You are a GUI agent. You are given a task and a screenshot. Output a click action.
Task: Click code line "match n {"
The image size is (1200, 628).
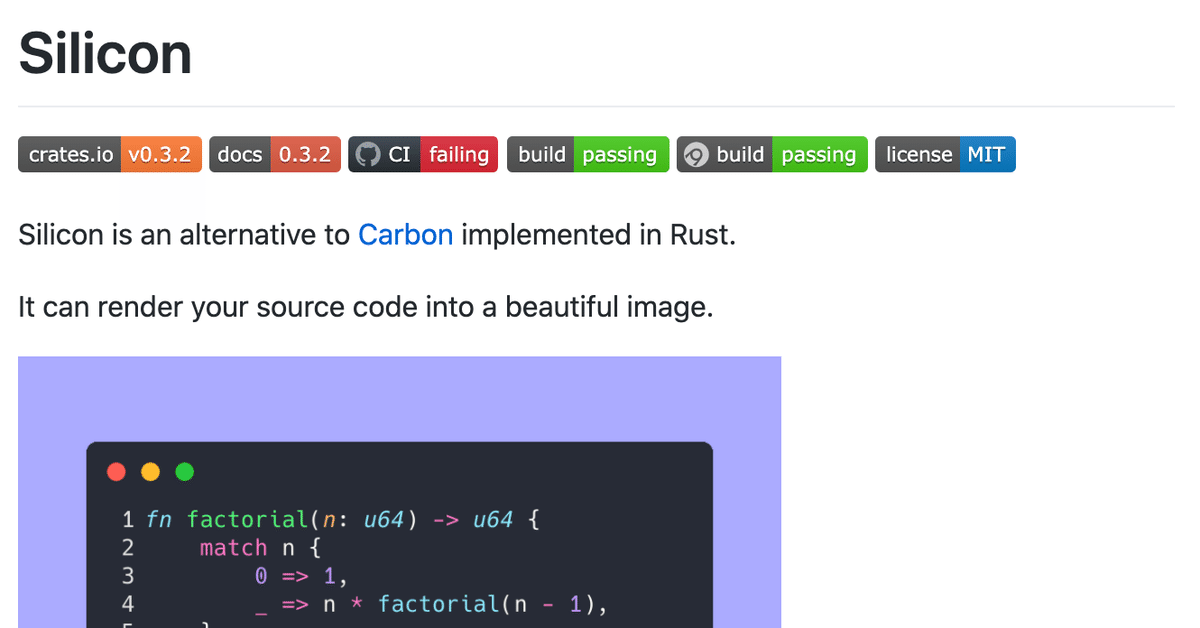pos(261,548)
